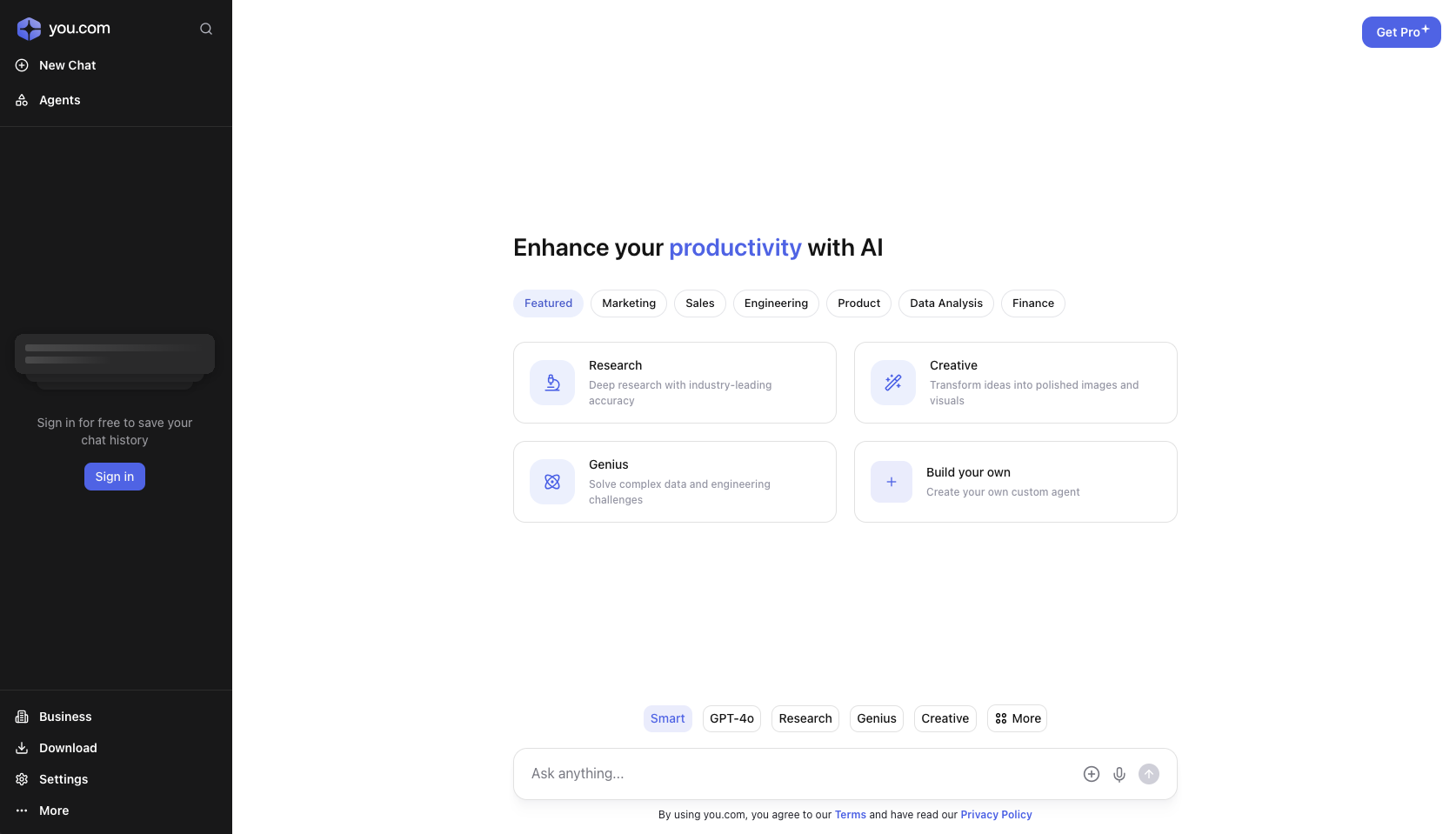
Task: Click the Agents label in sidebar
Action: (x=60, y=100)
